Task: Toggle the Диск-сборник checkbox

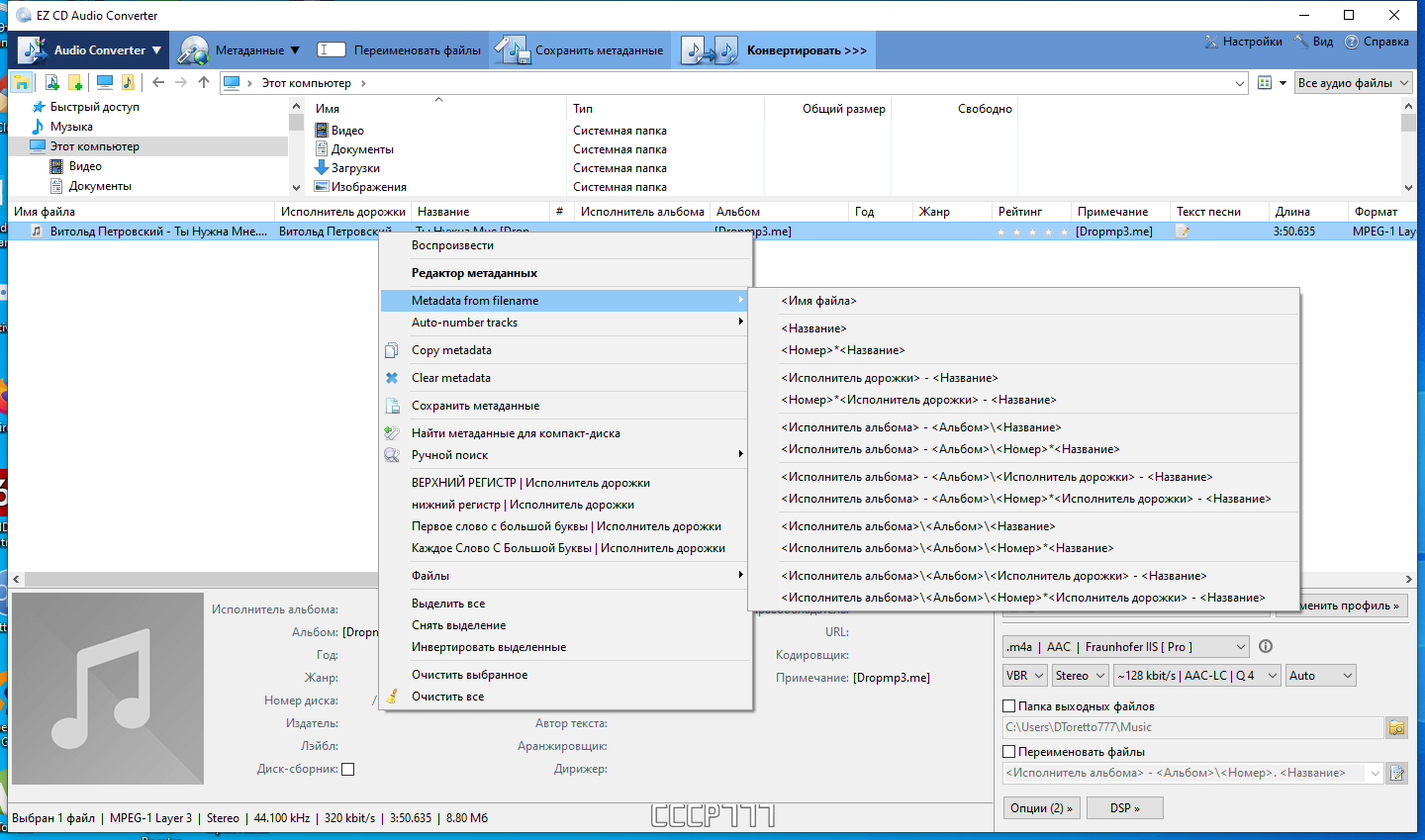Action: pyautogui.click(x=347, y=769)
